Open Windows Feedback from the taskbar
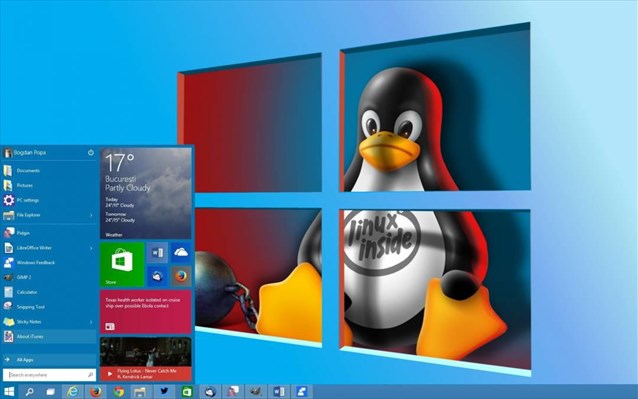 [302, 392]
